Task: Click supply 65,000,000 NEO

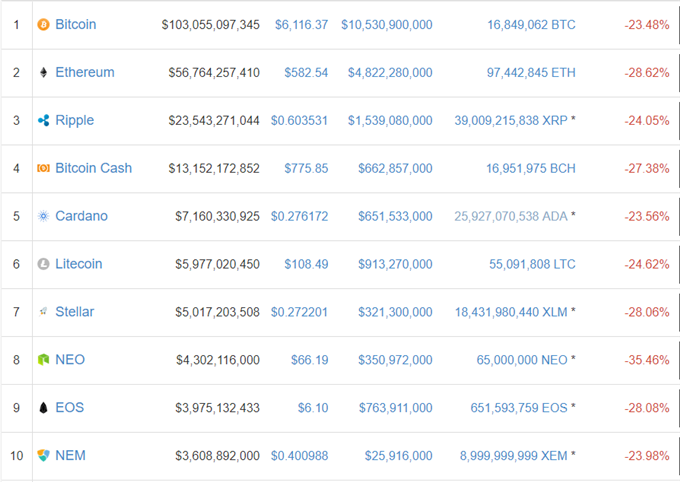Action: point(522,360)
